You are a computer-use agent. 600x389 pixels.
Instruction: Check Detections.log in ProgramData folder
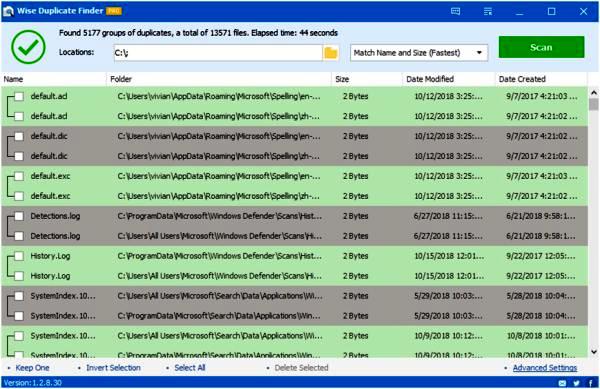(19, 216)
